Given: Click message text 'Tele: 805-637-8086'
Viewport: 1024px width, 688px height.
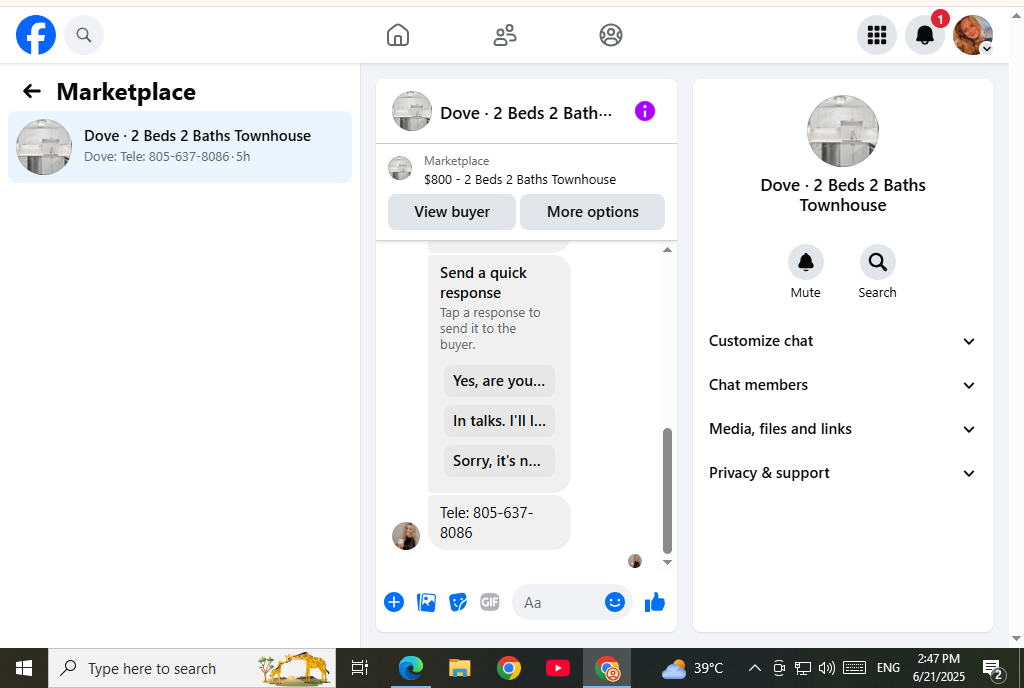Looking at the screenshot, I should (487, 523).
